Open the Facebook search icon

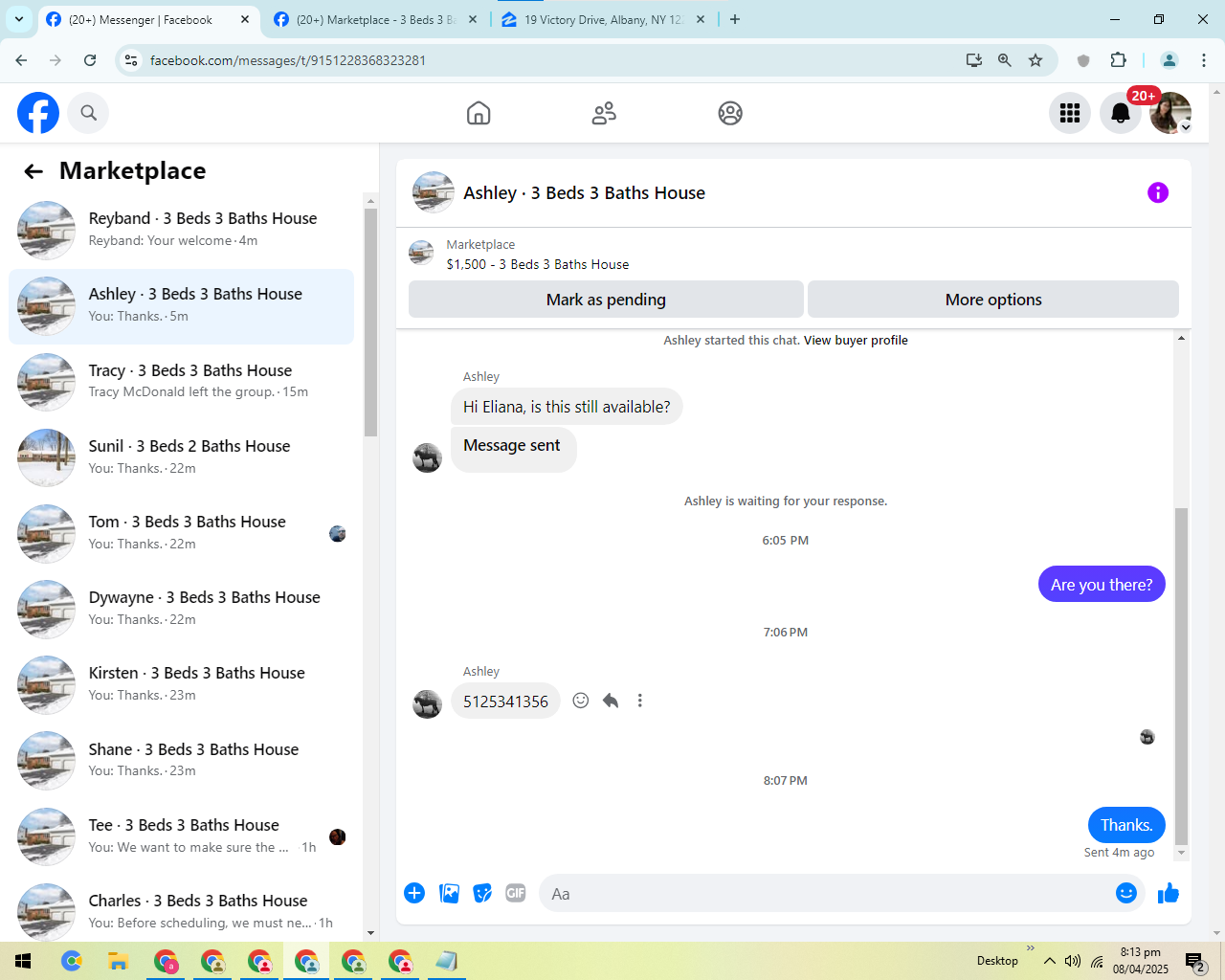click(88, 113)
